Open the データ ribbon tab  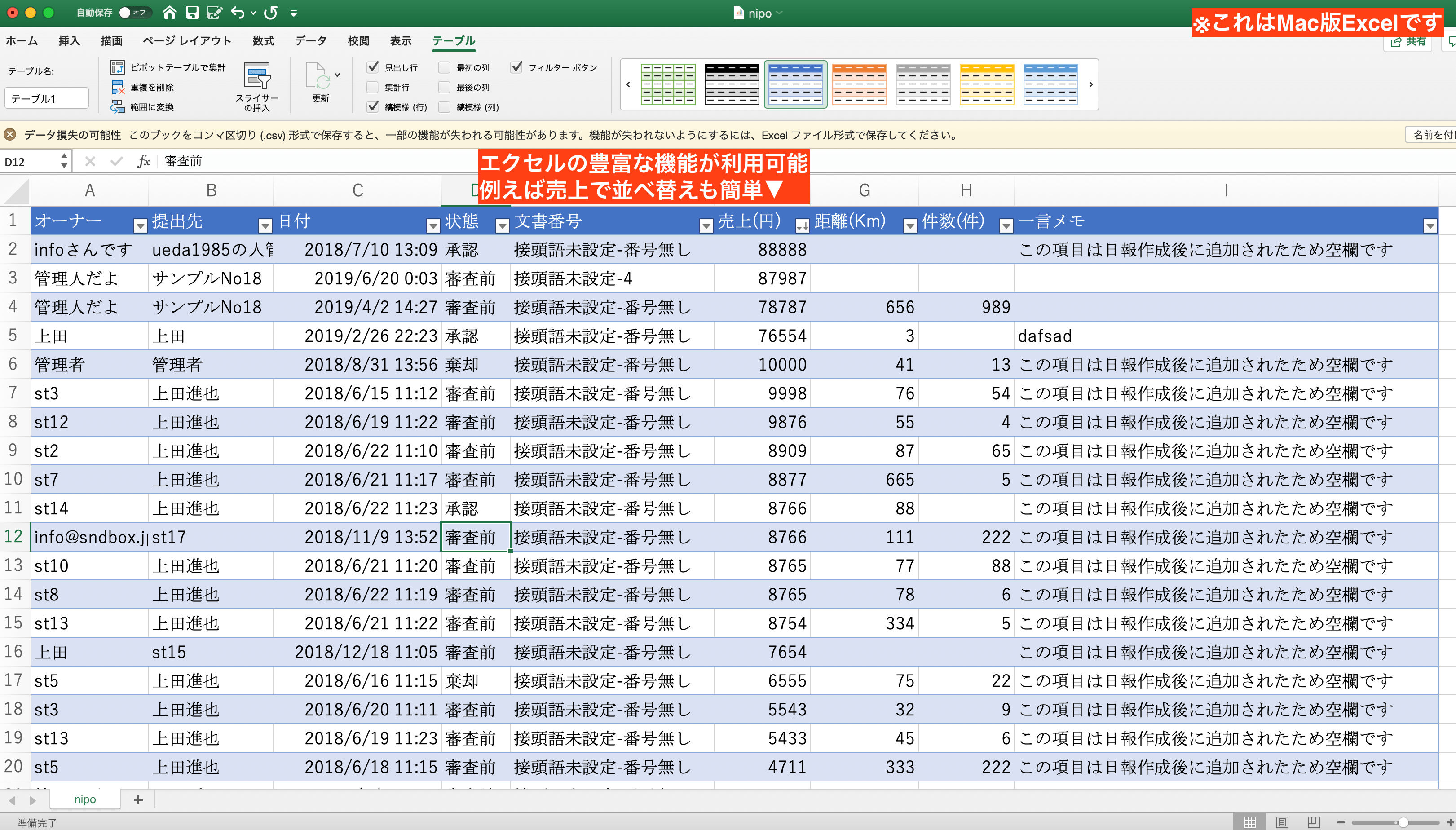[310, 40]
